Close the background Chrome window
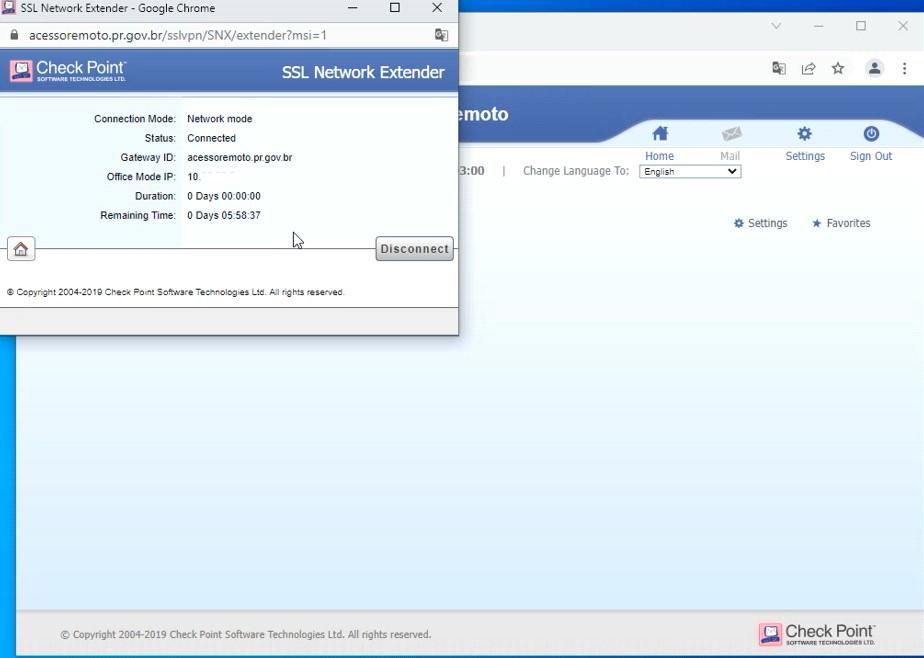The image size is (924, 658). pos(903,26)
